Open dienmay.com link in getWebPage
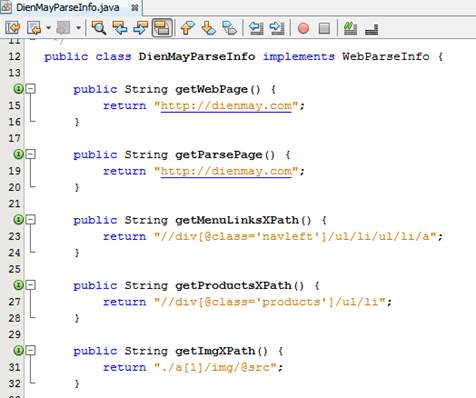Image resolution: width=476 pixels, height=398 pixels. [226, 106]
